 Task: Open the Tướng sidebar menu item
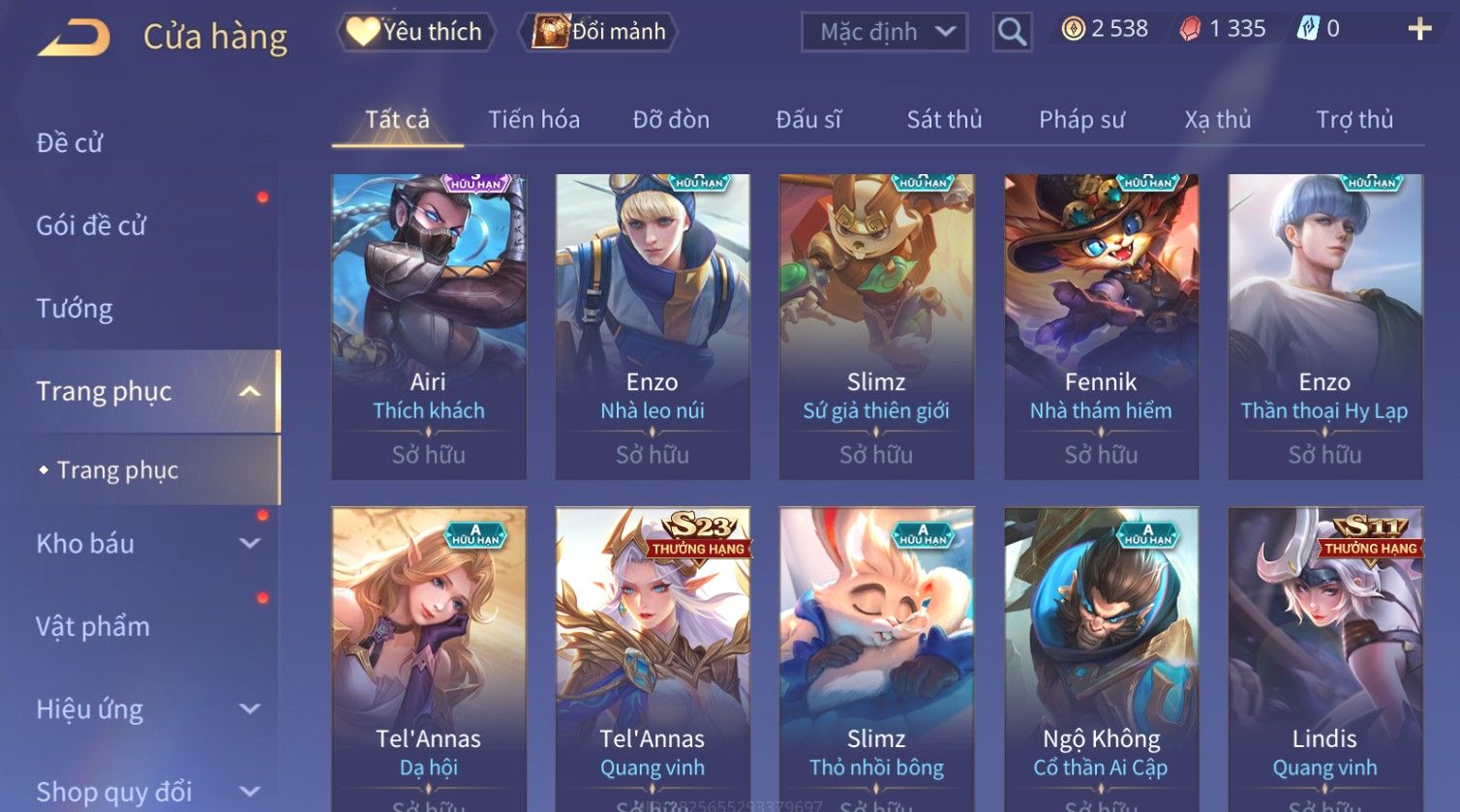75,309
